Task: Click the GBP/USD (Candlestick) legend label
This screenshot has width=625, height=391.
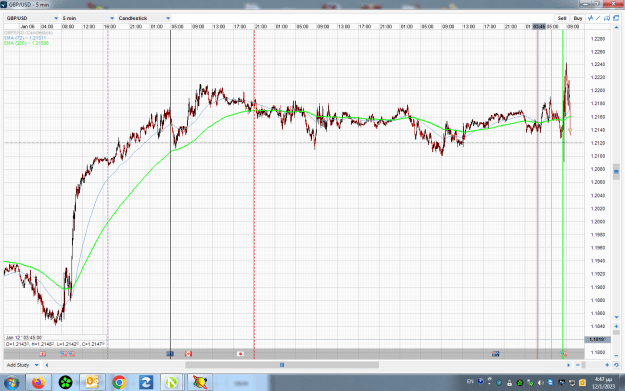Action: [x=28, y=33]
